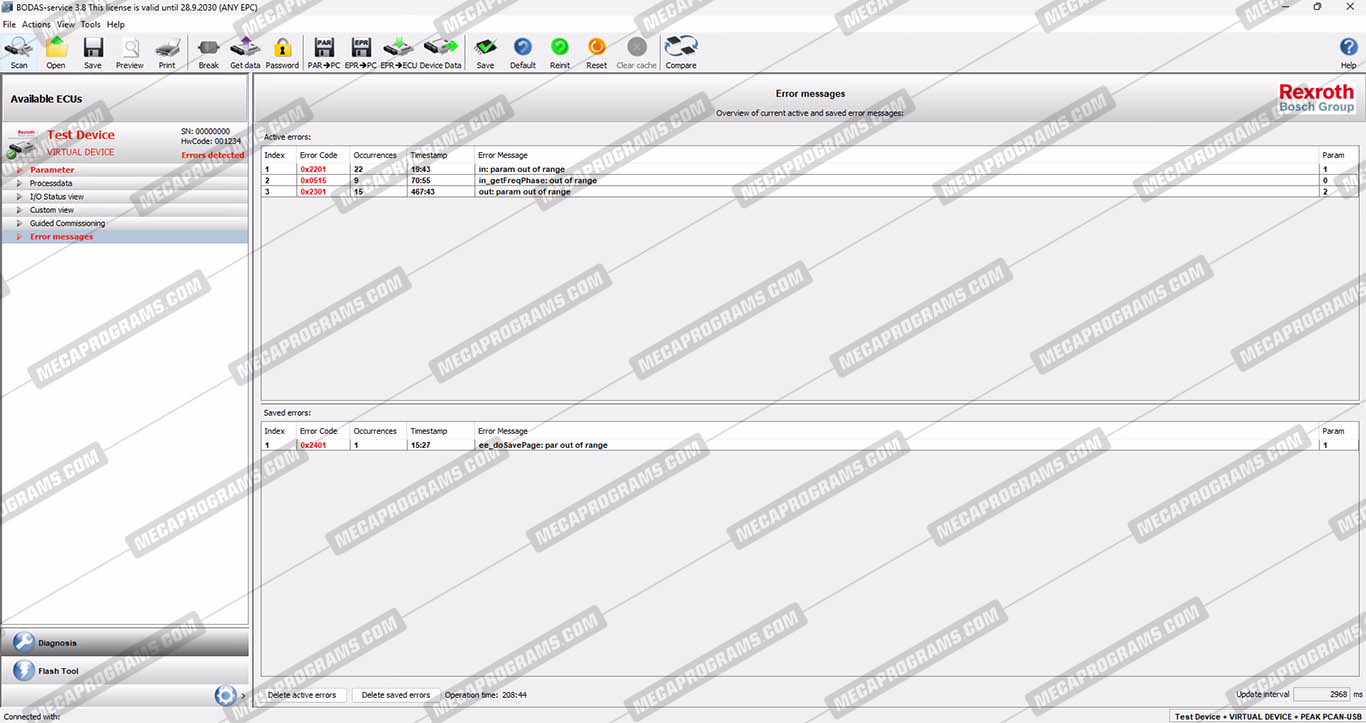This screenshot has height=723, width=1366.
Task: Open the Tools menu
Action: click(90, 24)
